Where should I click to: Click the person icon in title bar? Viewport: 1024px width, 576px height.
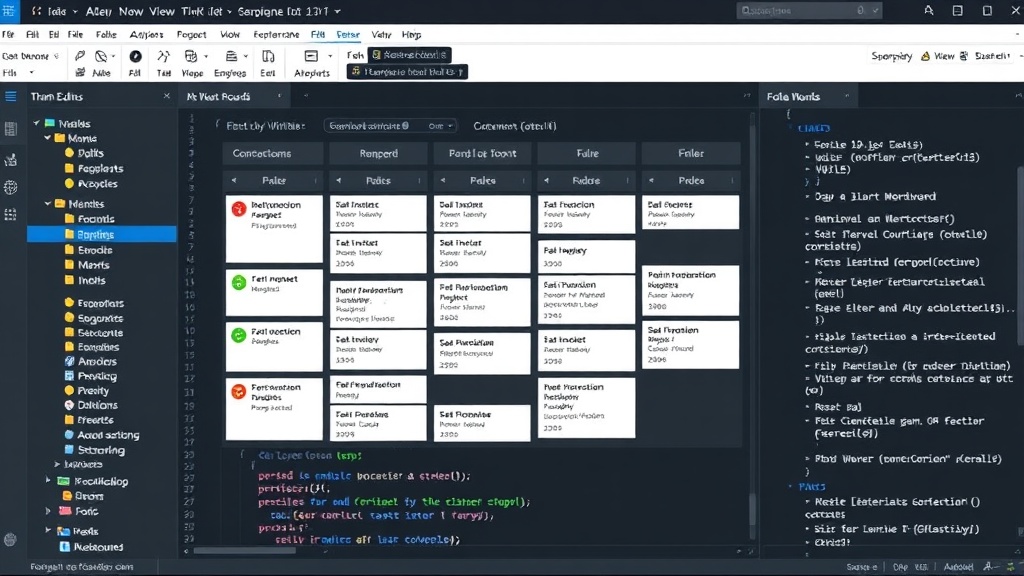929,10
